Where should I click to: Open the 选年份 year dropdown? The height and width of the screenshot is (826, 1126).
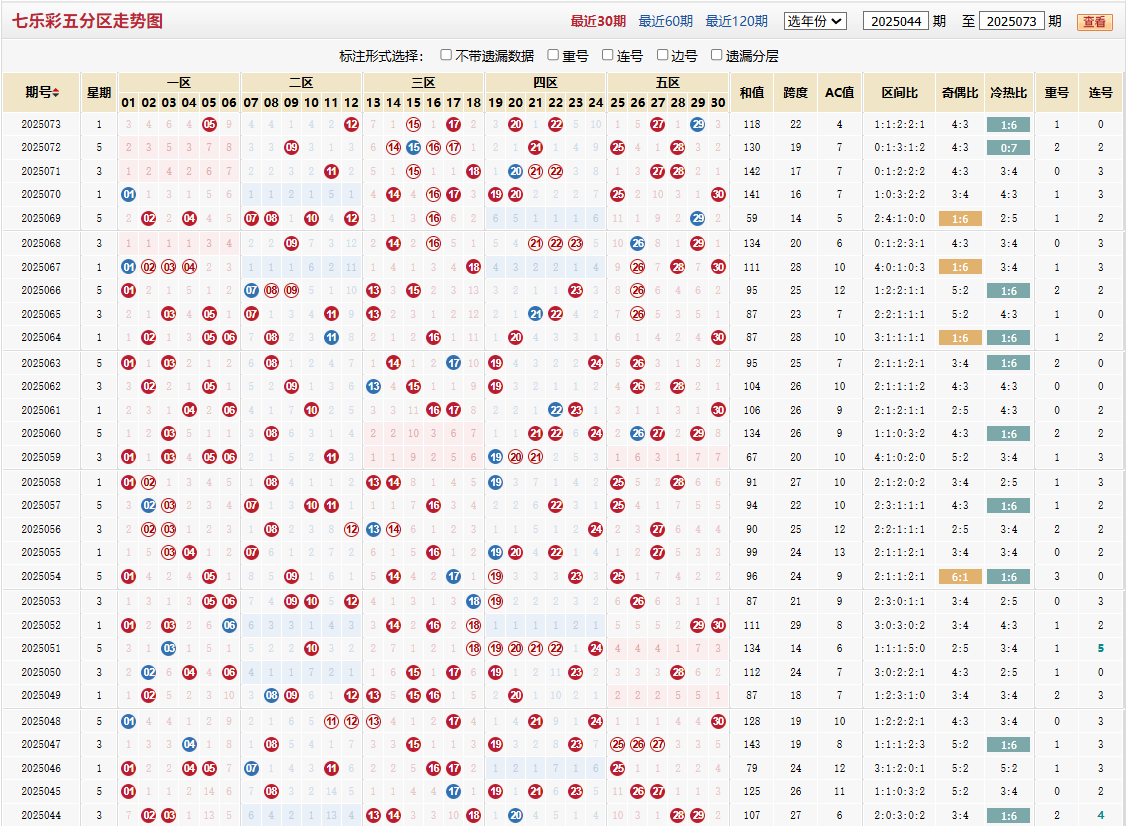pyautogui.click(x=815, y=21)
